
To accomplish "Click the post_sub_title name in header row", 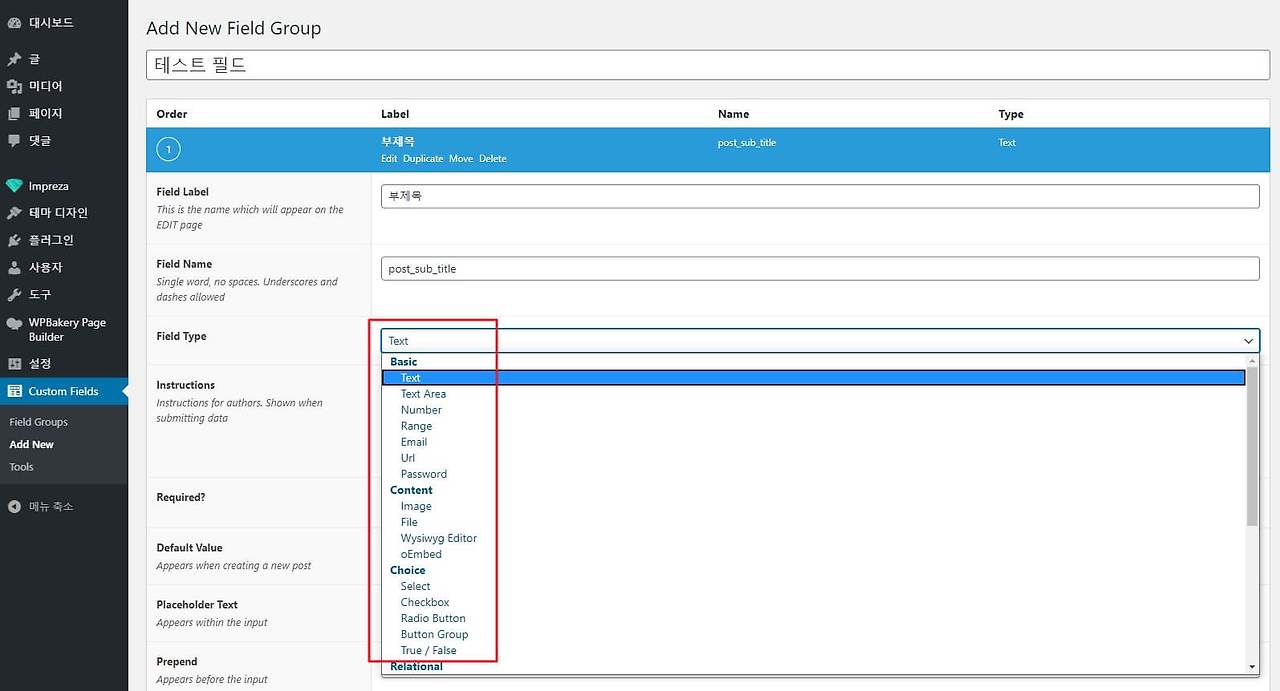I will point(747,143).
